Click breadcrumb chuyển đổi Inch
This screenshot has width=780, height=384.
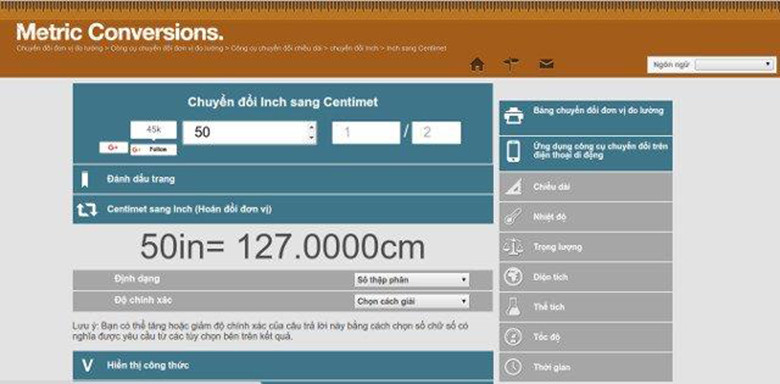354,49
